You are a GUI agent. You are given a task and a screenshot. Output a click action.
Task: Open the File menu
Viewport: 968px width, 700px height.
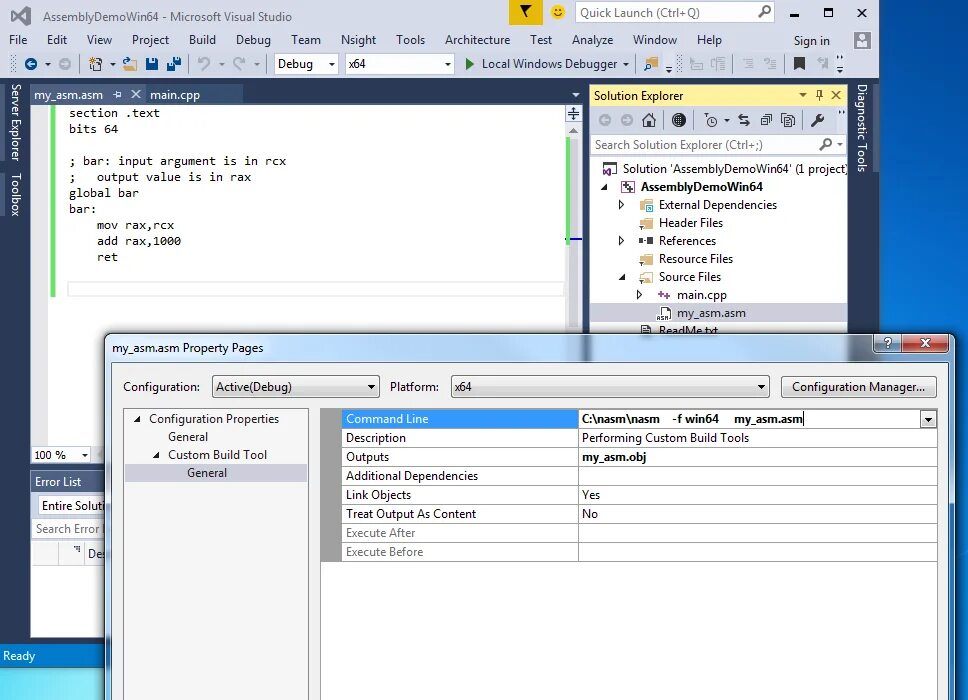pos(18,40)
